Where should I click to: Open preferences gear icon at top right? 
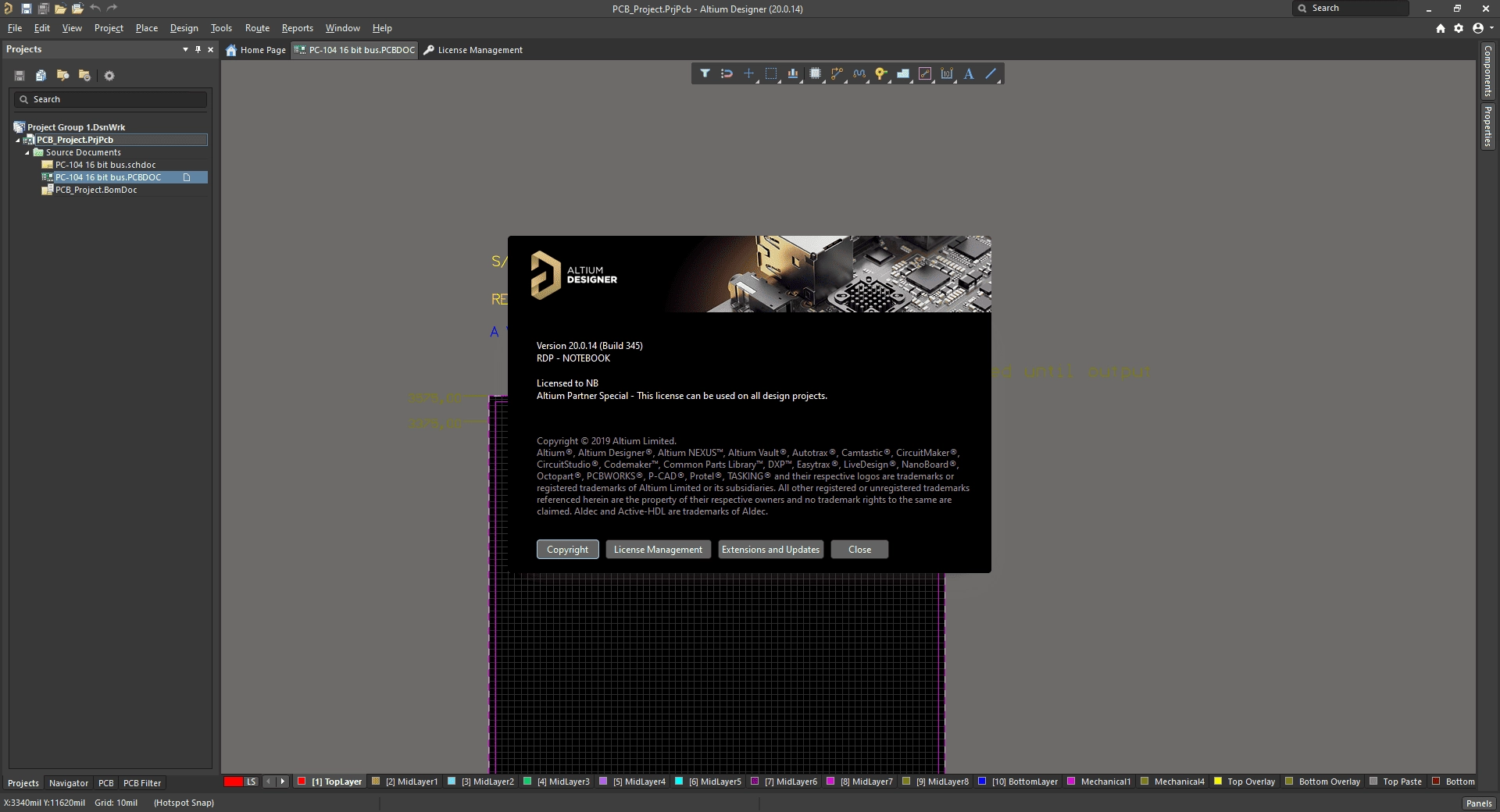1459,28
